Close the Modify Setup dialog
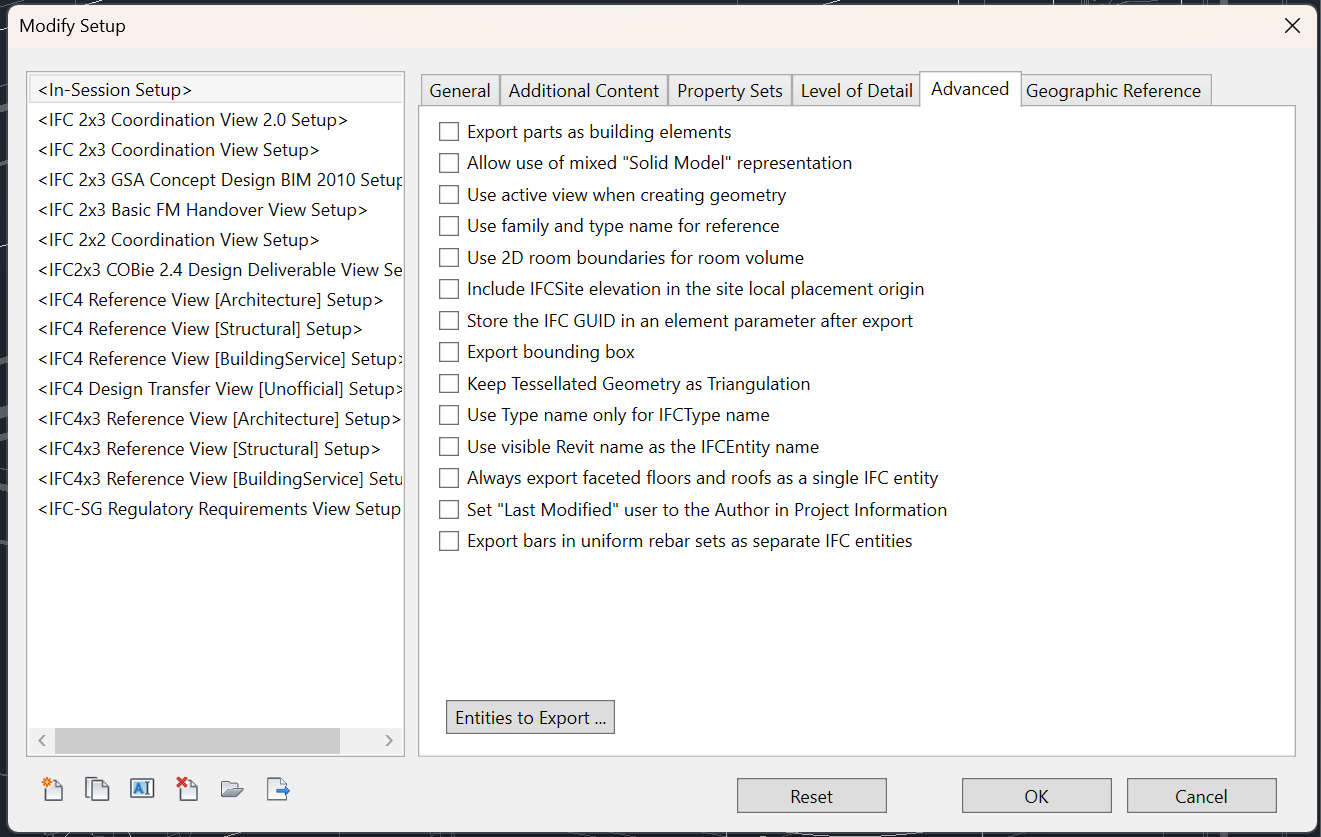This screenshot has width=1321, height=837. pyautogui.click(x=1292, y=26)
